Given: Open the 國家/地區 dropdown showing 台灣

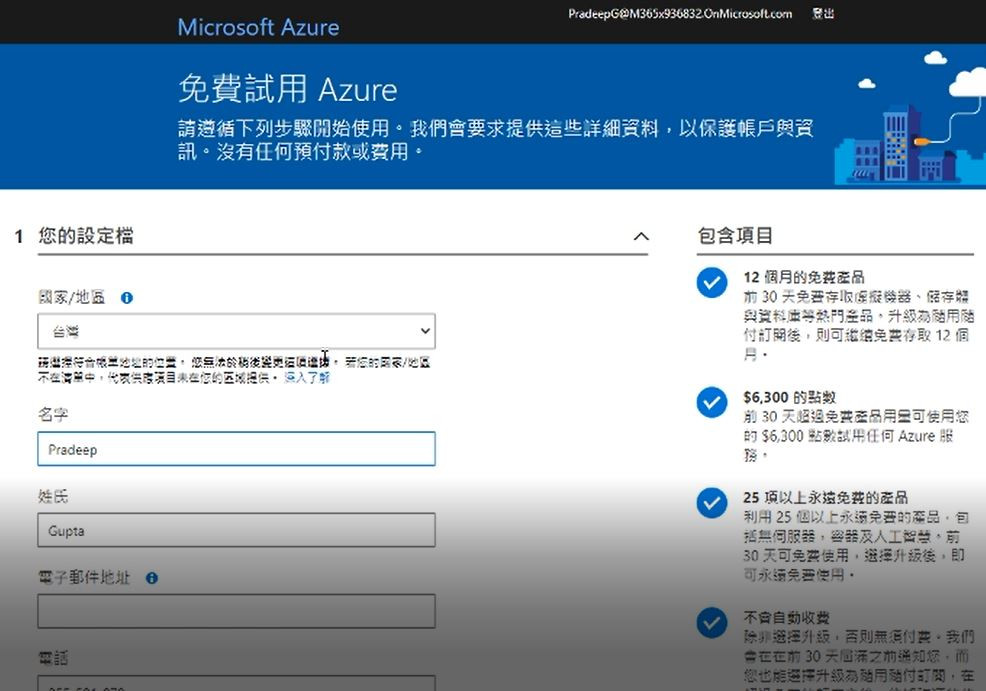Looking at the screenshot, I should click(x=236, y=331).
